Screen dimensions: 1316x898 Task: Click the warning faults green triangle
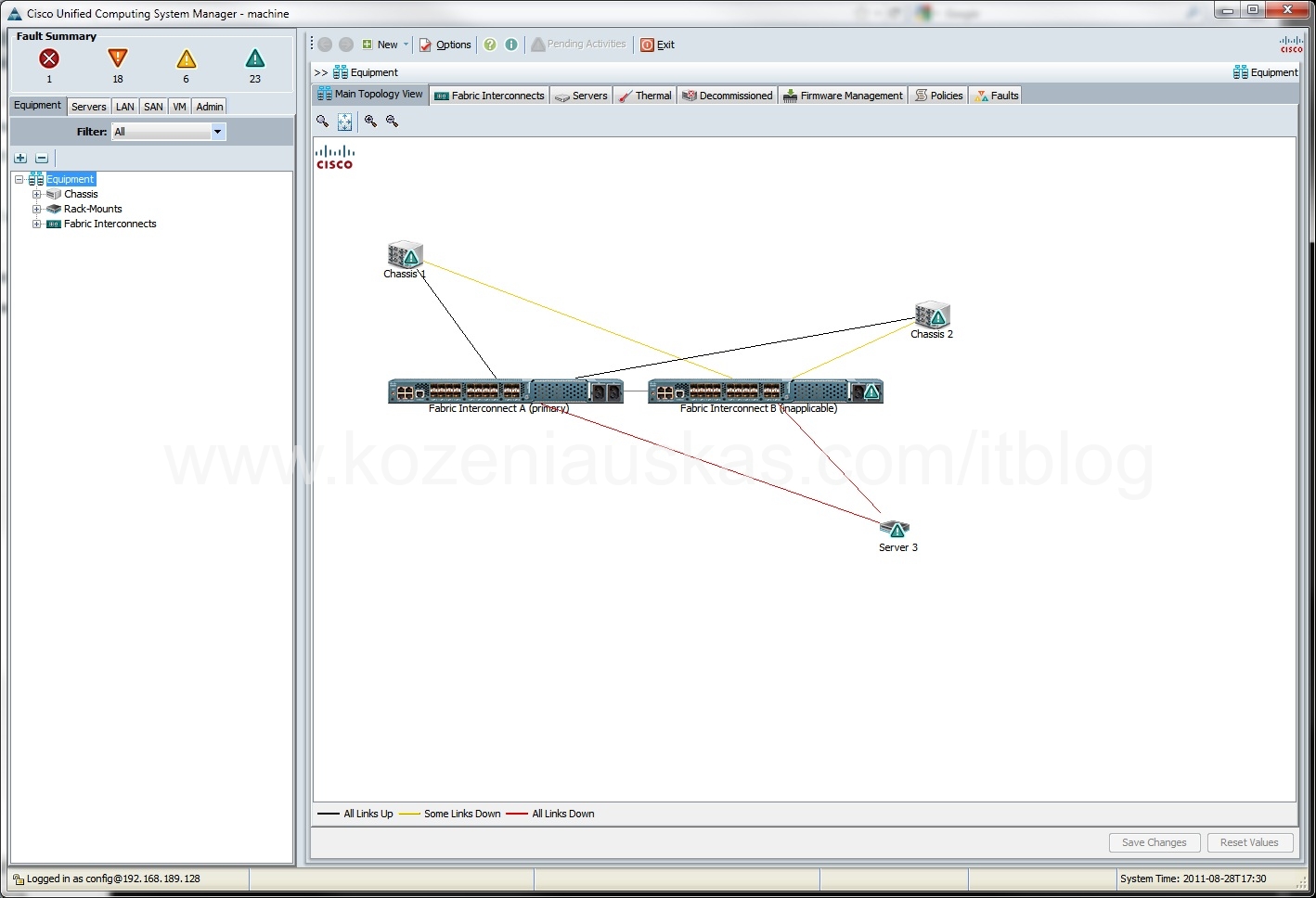pos(255,59)
